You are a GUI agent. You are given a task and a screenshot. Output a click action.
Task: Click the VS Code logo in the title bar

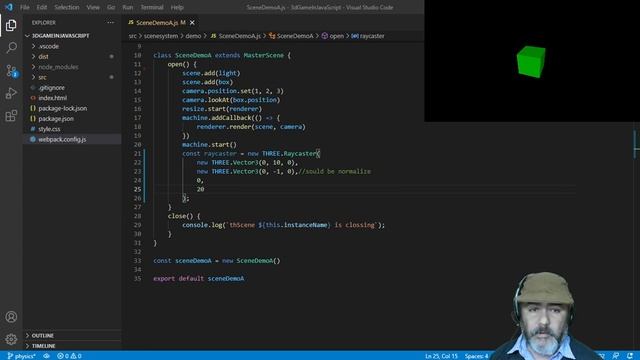[x=9, y=7]
